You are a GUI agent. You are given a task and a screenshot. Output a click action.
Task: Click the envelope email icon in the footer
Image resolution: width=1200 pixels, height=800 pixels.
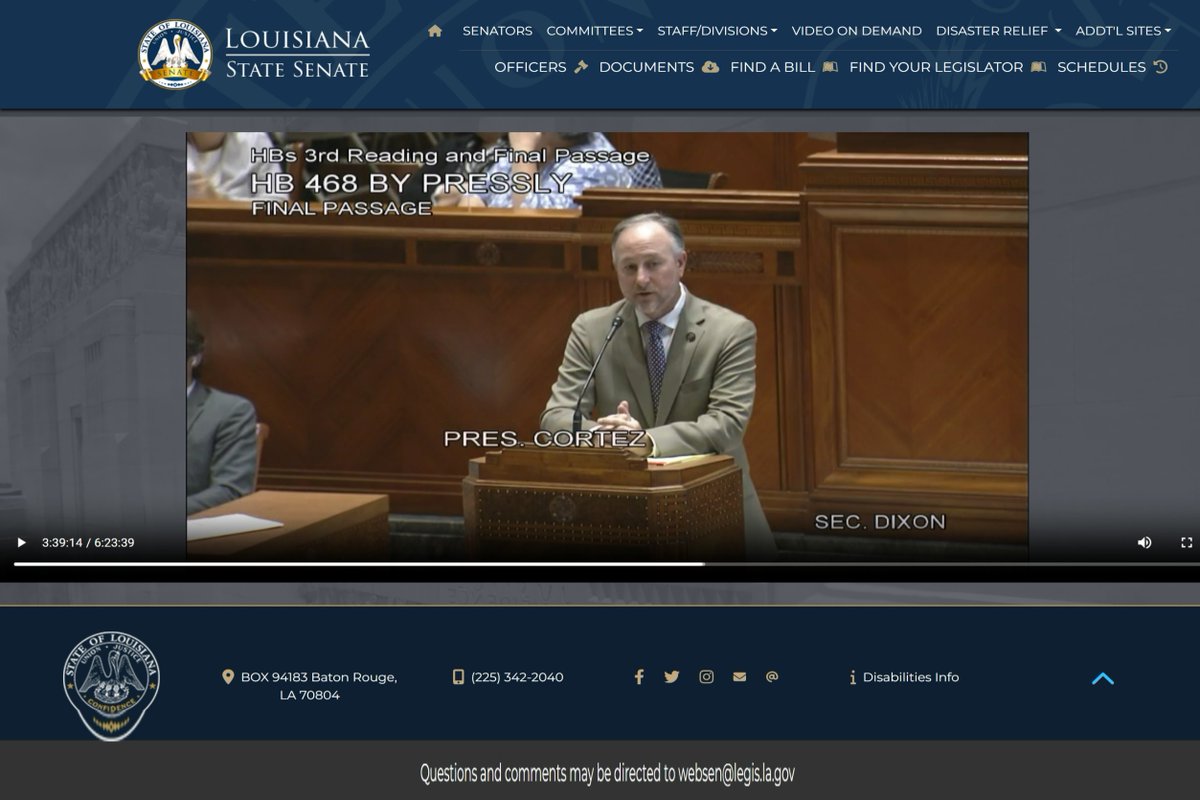pos(739,676)
